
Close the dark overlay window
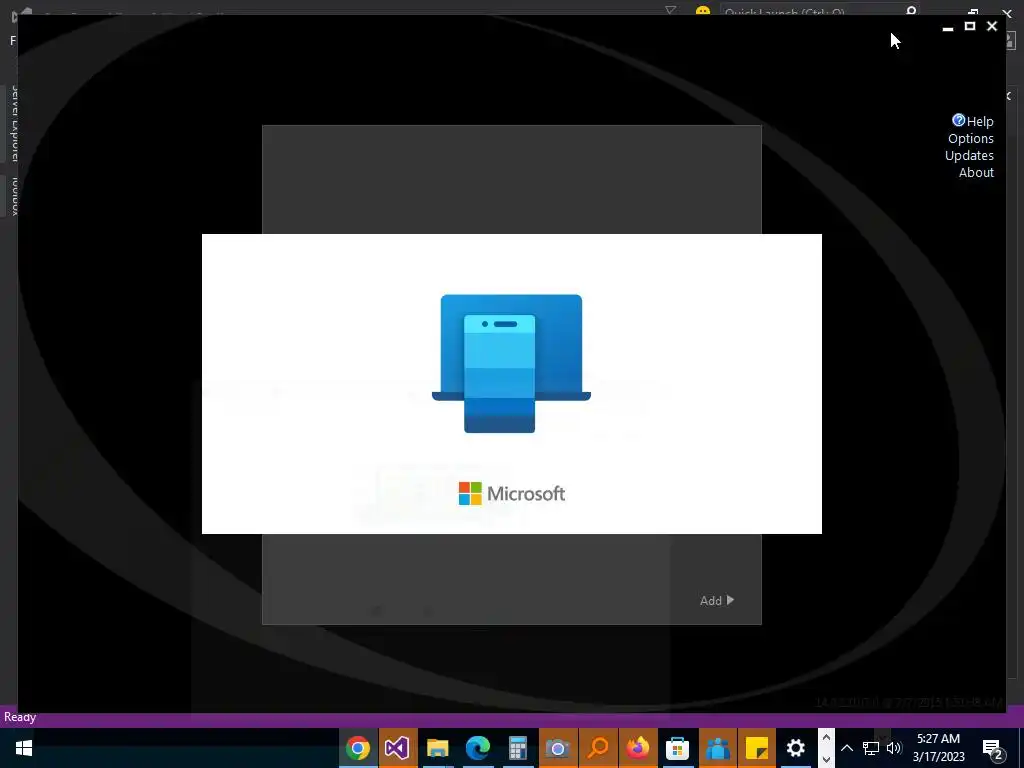pyautogui.click(x=992, y=26)
